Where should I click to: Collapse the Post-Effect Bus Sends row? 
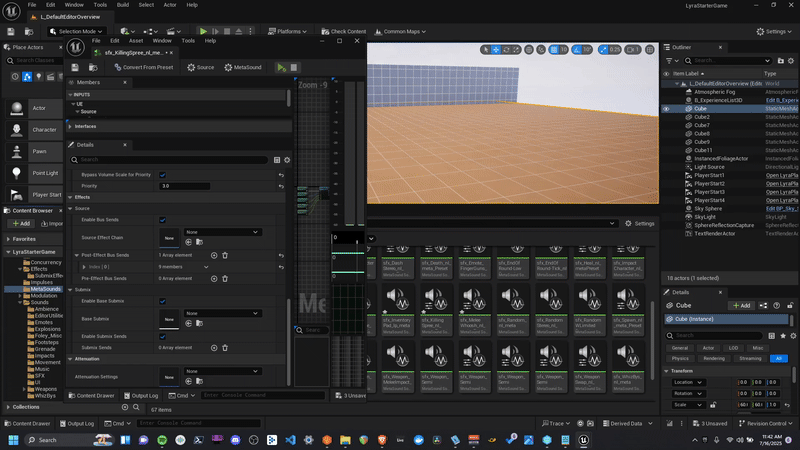coord(77,255)
